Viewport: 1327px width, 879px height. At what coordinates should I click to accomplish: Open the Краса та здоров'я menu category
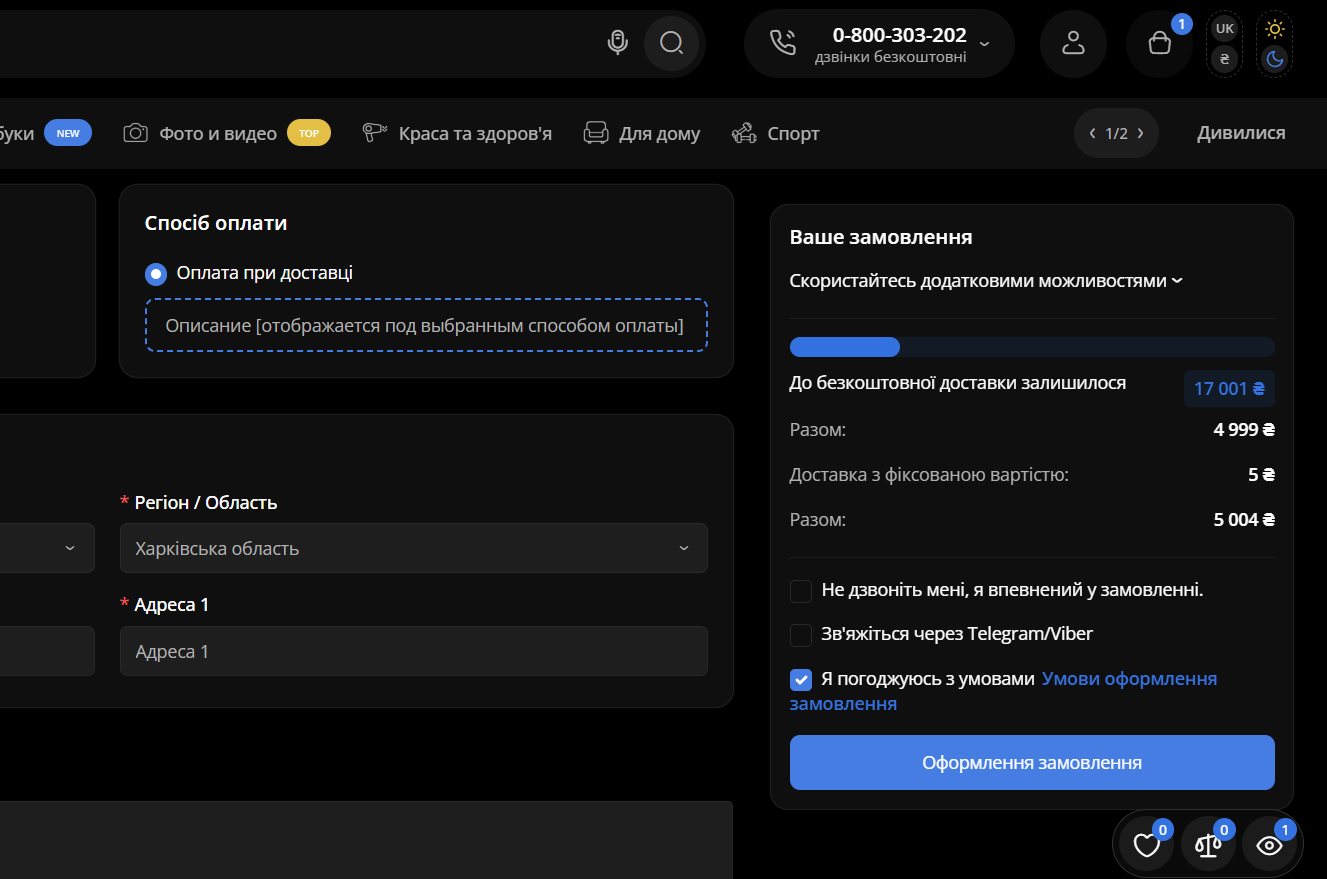474,133
